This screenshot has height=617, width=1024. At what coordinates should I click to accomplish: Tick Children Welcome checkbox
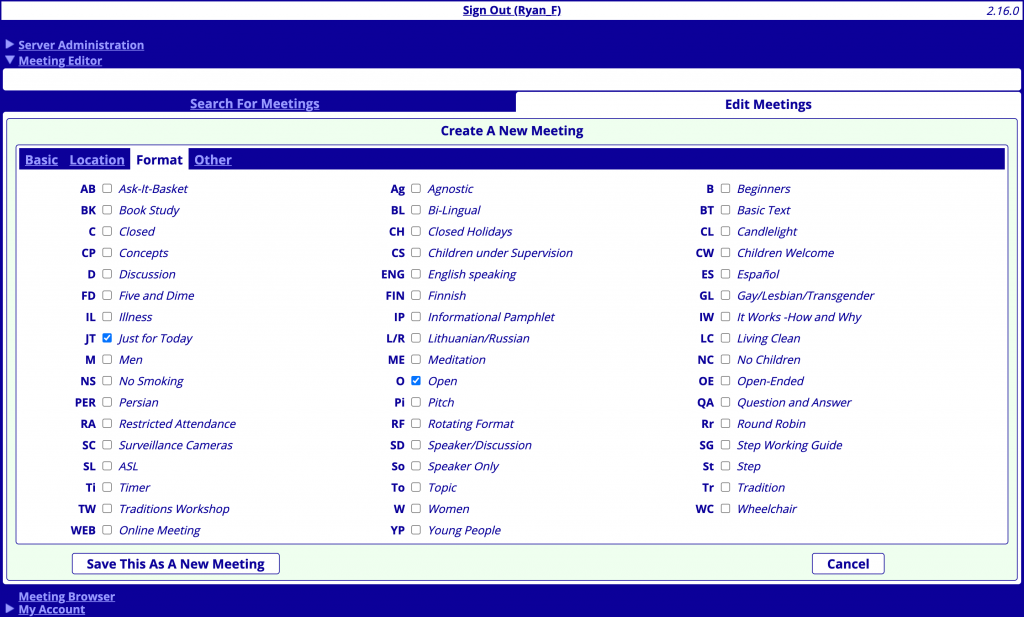tap(726, 253)
